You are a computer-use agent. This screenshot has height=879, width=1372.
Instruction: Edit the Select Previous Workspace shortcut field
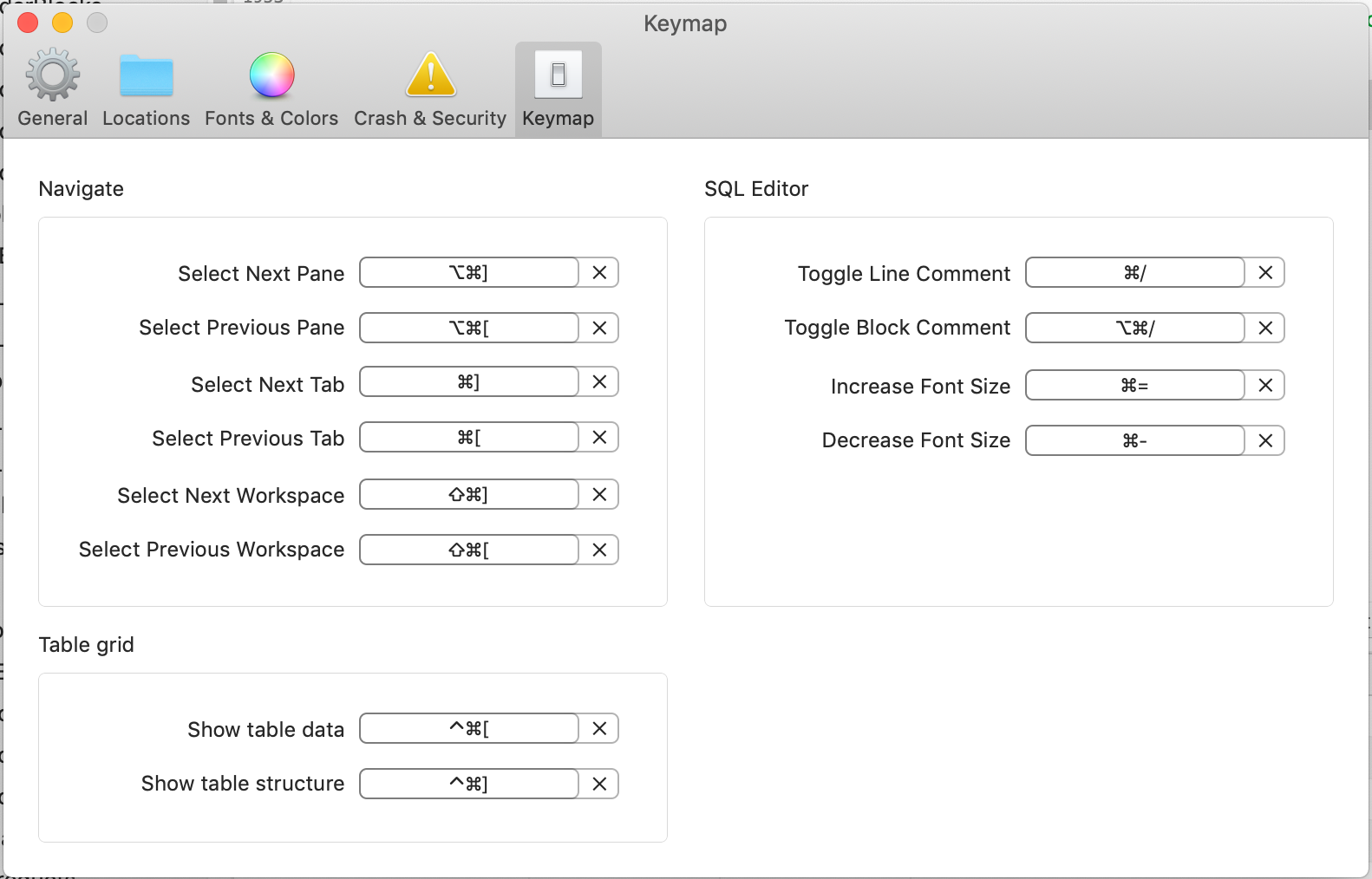[469, 550]
